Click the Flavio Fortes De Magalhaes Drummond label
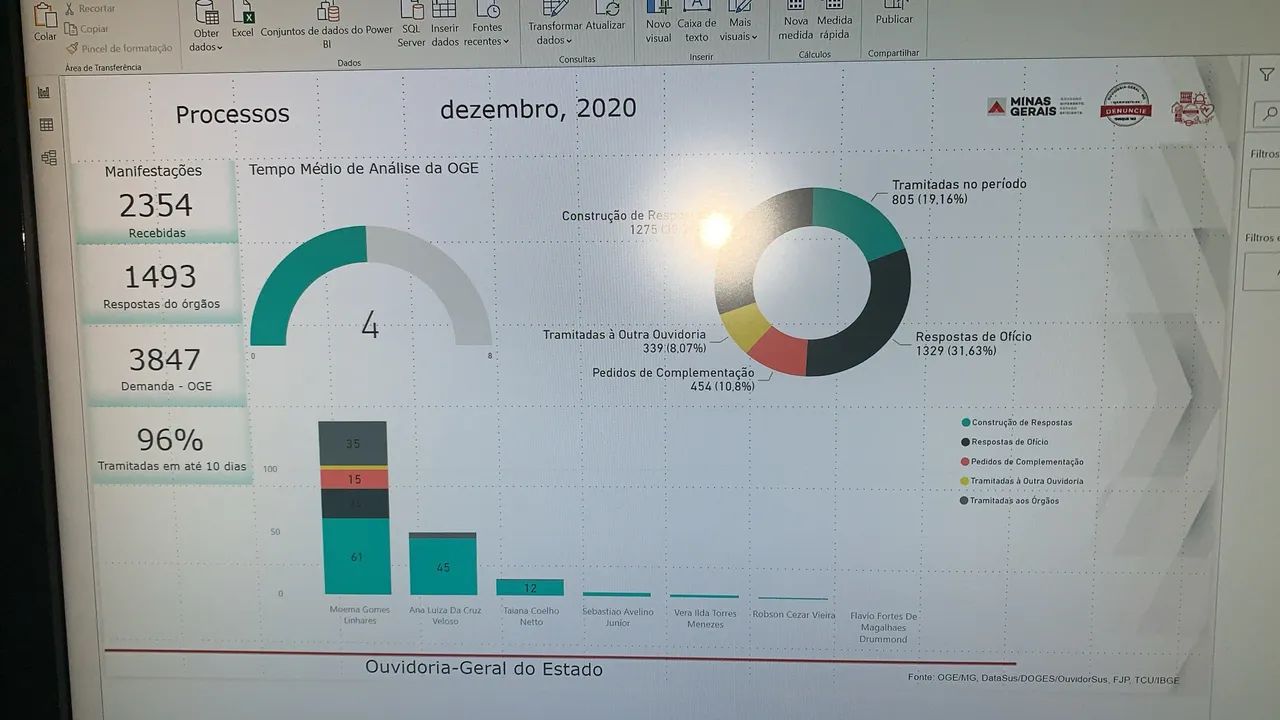Image resolution: width=1280 pixels, height=720 pixels. coord(883,627)
